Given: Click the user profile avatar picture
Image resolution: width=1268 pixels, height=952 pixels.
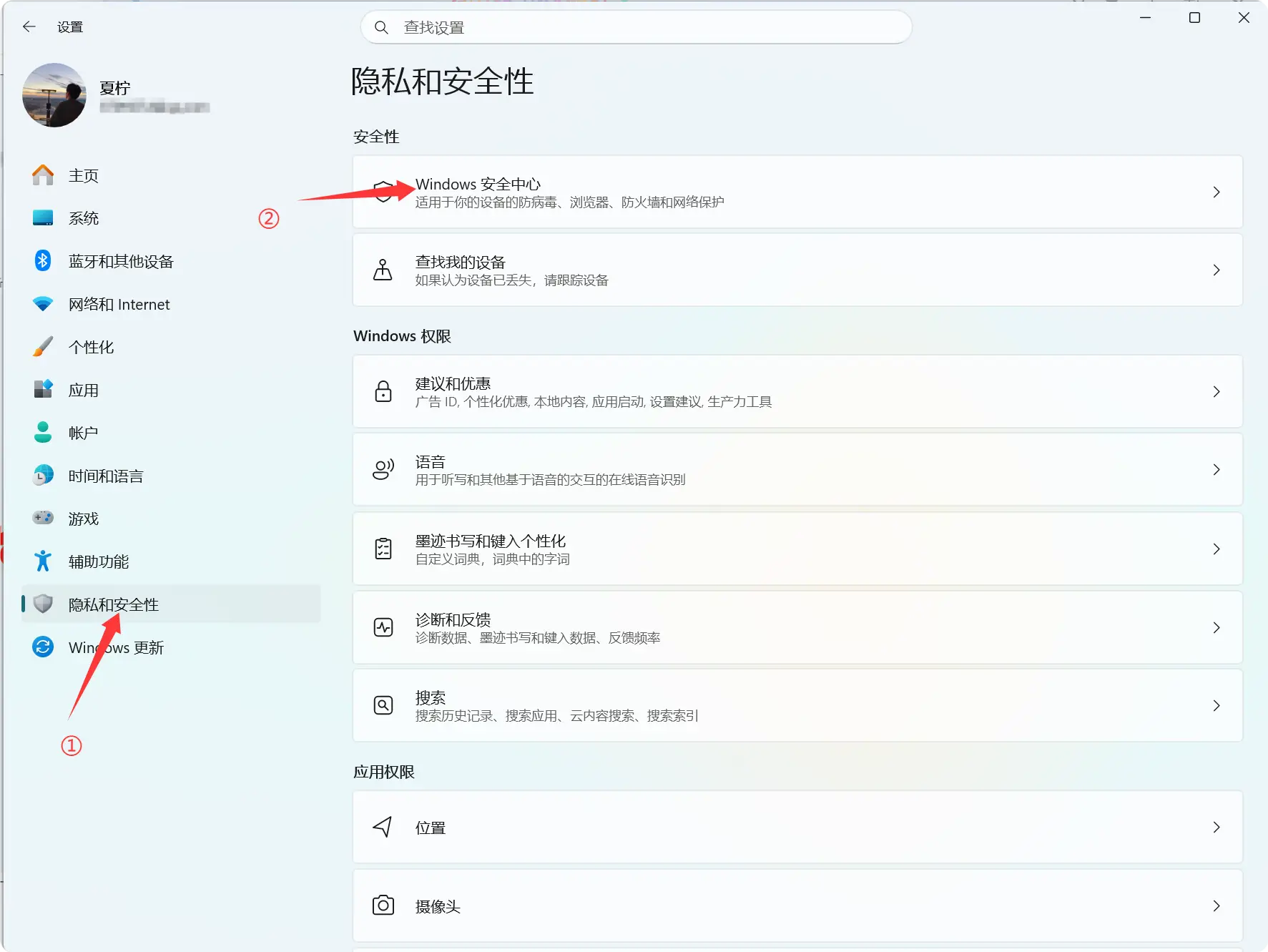Looking at the screenshot, I should tap(54, 95).
